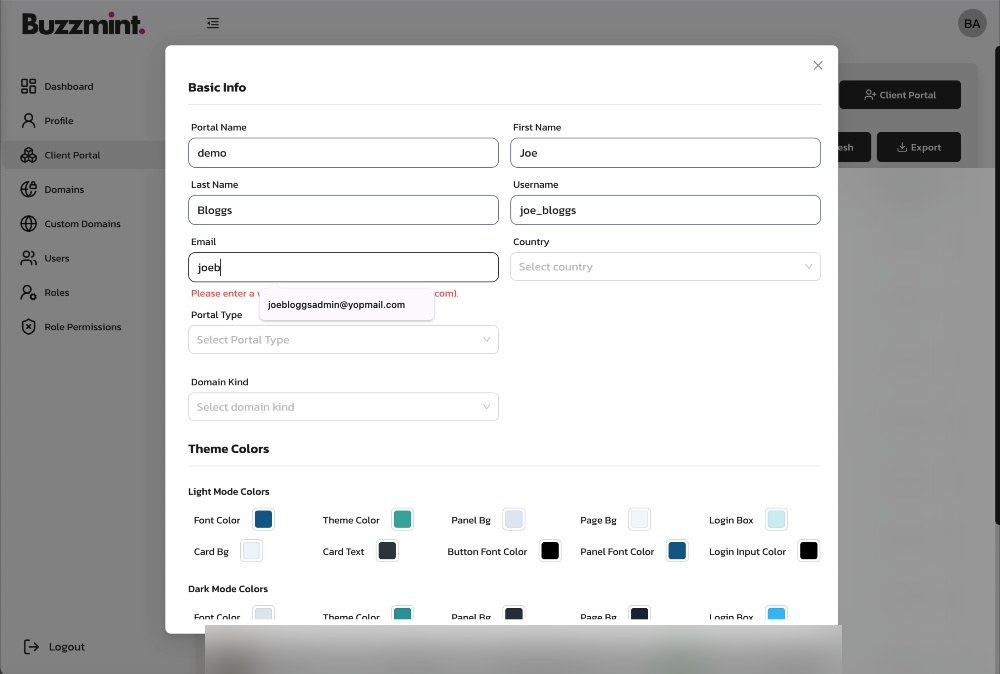The height and width of the screenshot is (674, 1000).
Task: Click the Domain Kind dropdown chevron
Action: (x=486, y=407)
